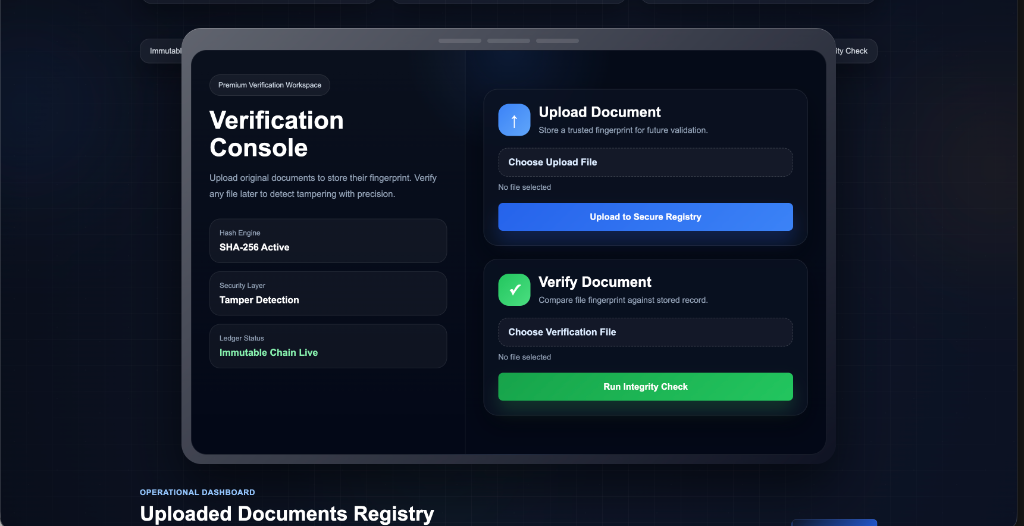Click the blue upload arrow icon
Screen dimensions: 1024x526
pos(514,120)
